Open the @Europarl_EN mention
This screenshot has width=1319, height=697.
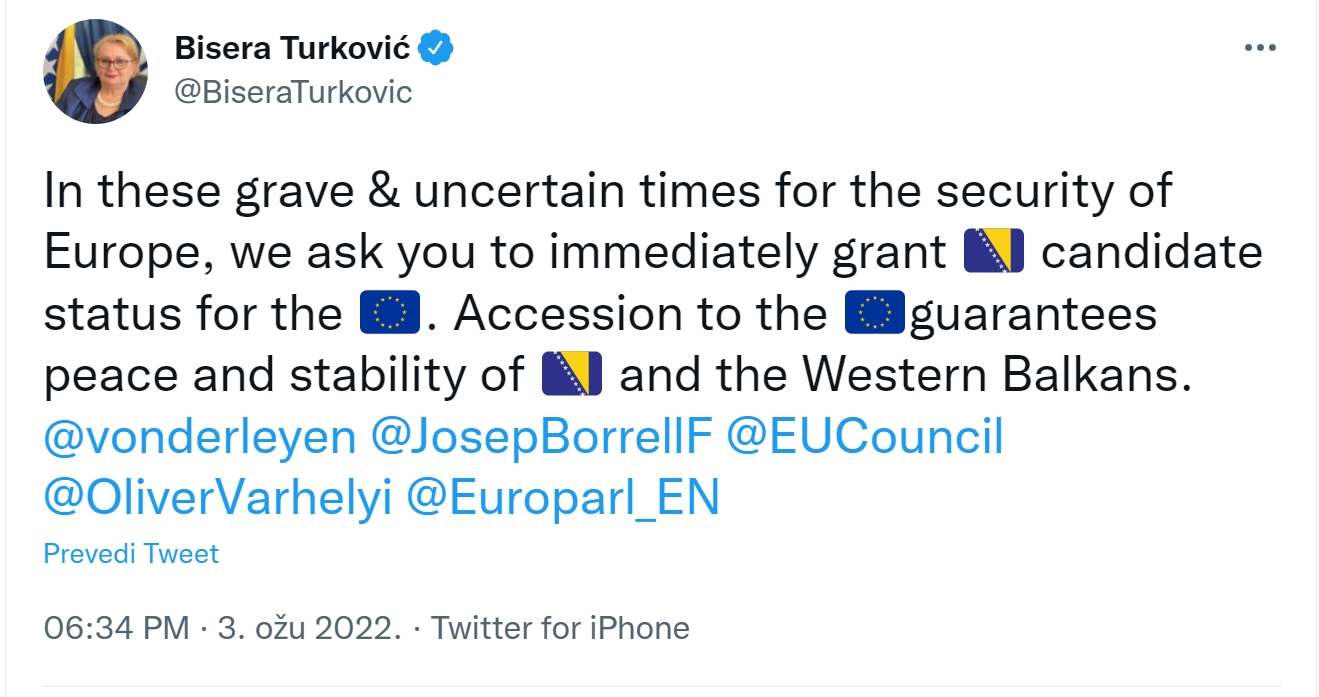click(x=562, y=497)
